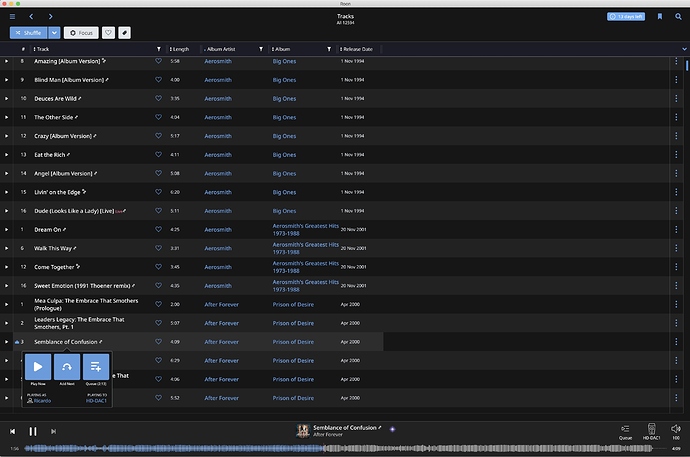This screenshot has height=457, width=690.
Task: Click the Queue button in the popup
Action: click(96, 367)
